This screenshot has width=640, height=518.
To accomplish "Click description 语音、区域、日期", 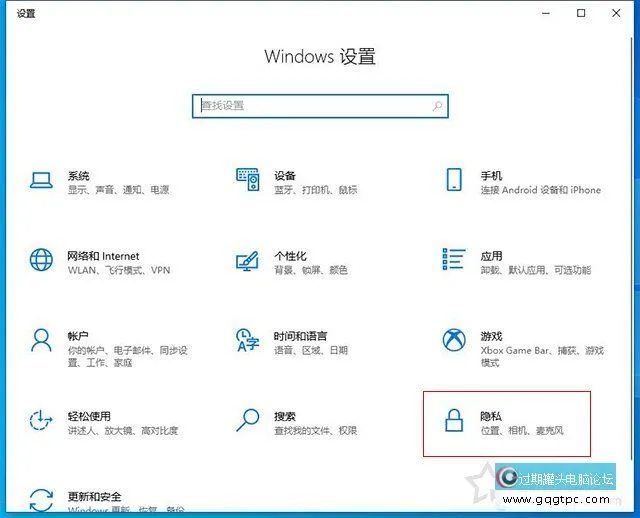I will pyautogui.click(x=311, y=350).
